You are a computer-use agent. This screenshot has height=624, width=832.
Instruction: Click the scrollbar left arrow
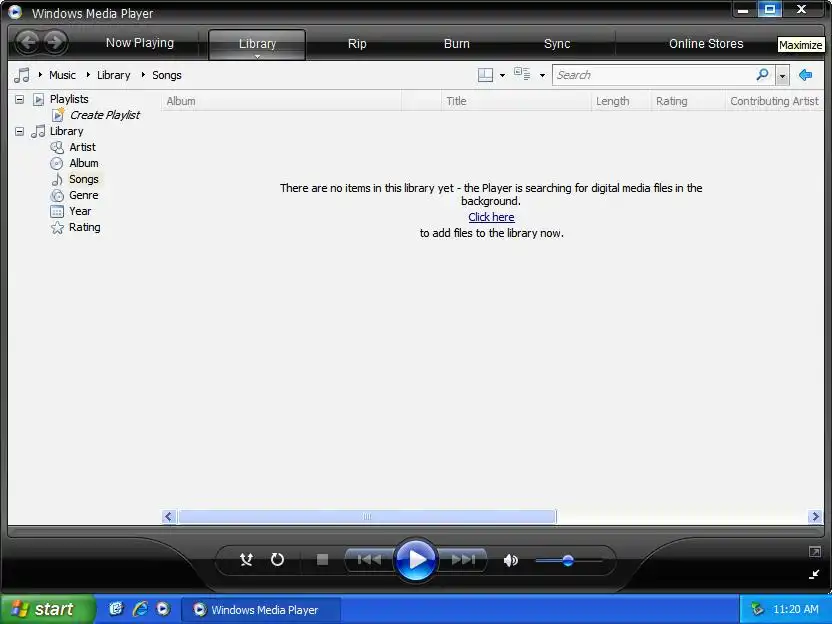tap(169, 516)
